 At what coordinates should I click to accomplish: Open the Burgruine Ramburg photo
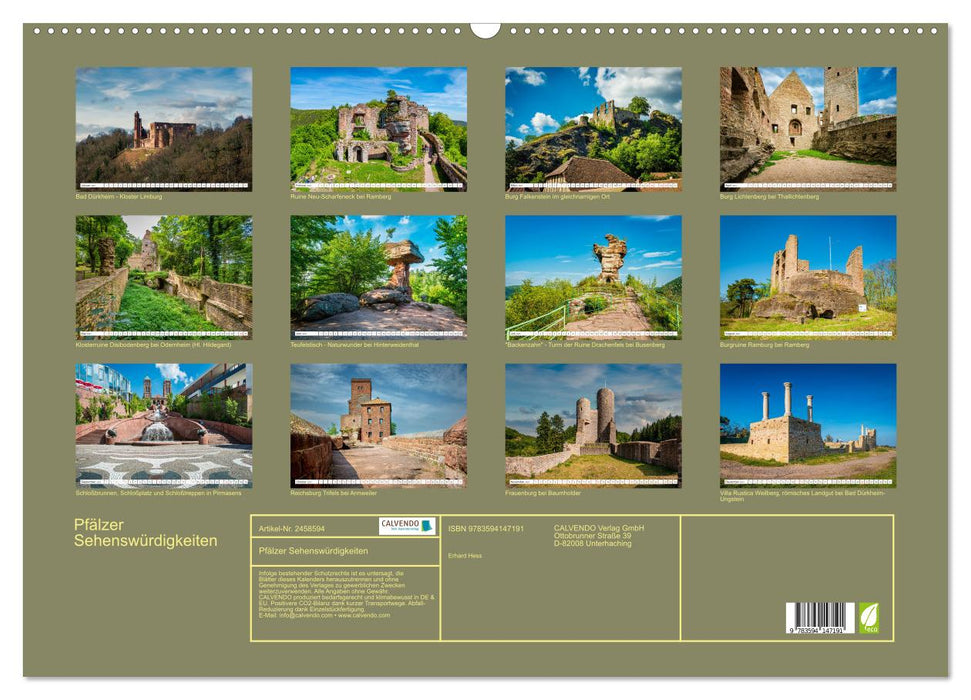(x=808, y=277)
